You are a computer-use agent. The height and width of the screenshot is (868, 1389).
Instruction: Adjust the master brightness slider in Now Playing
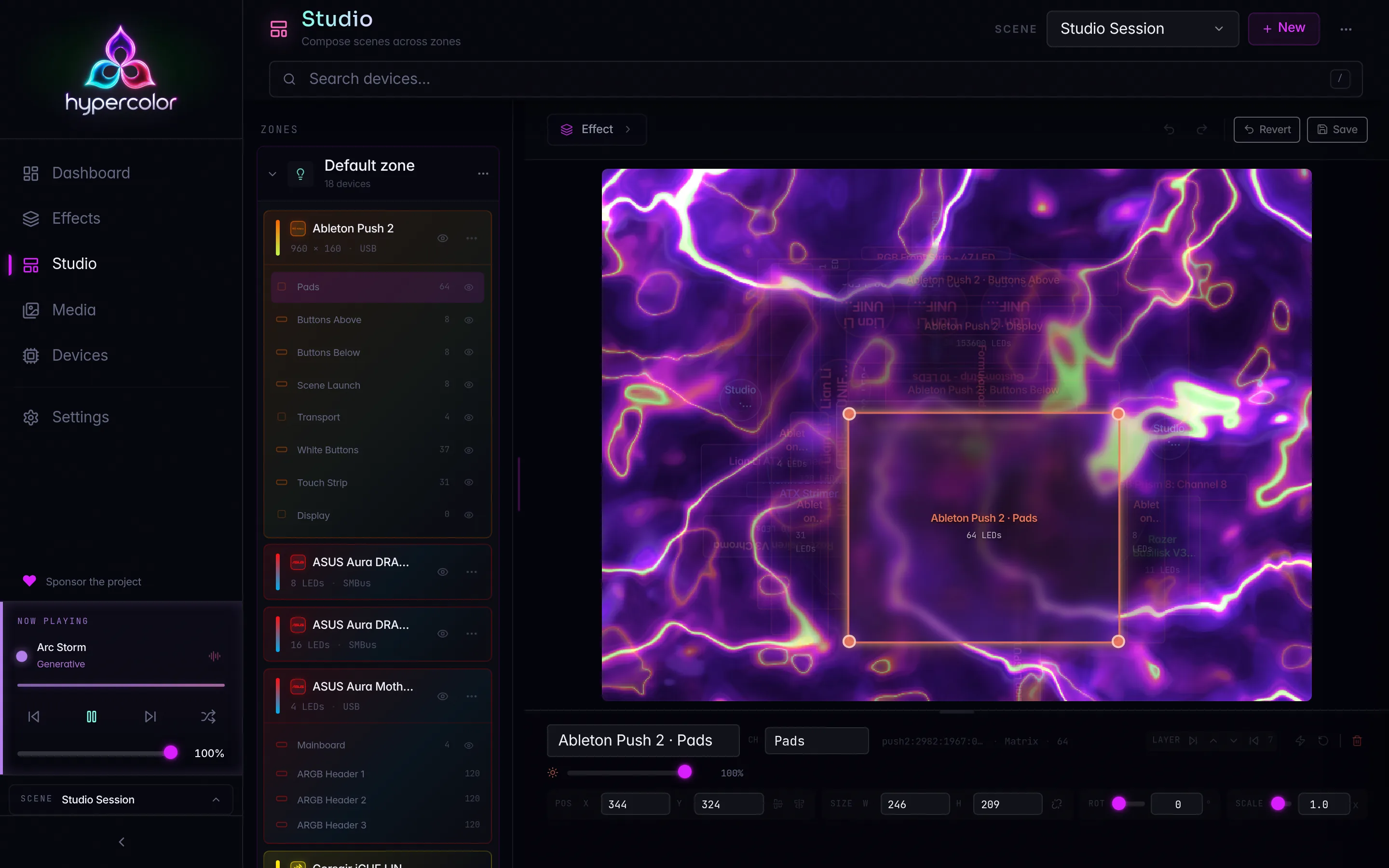coord(97,753)
